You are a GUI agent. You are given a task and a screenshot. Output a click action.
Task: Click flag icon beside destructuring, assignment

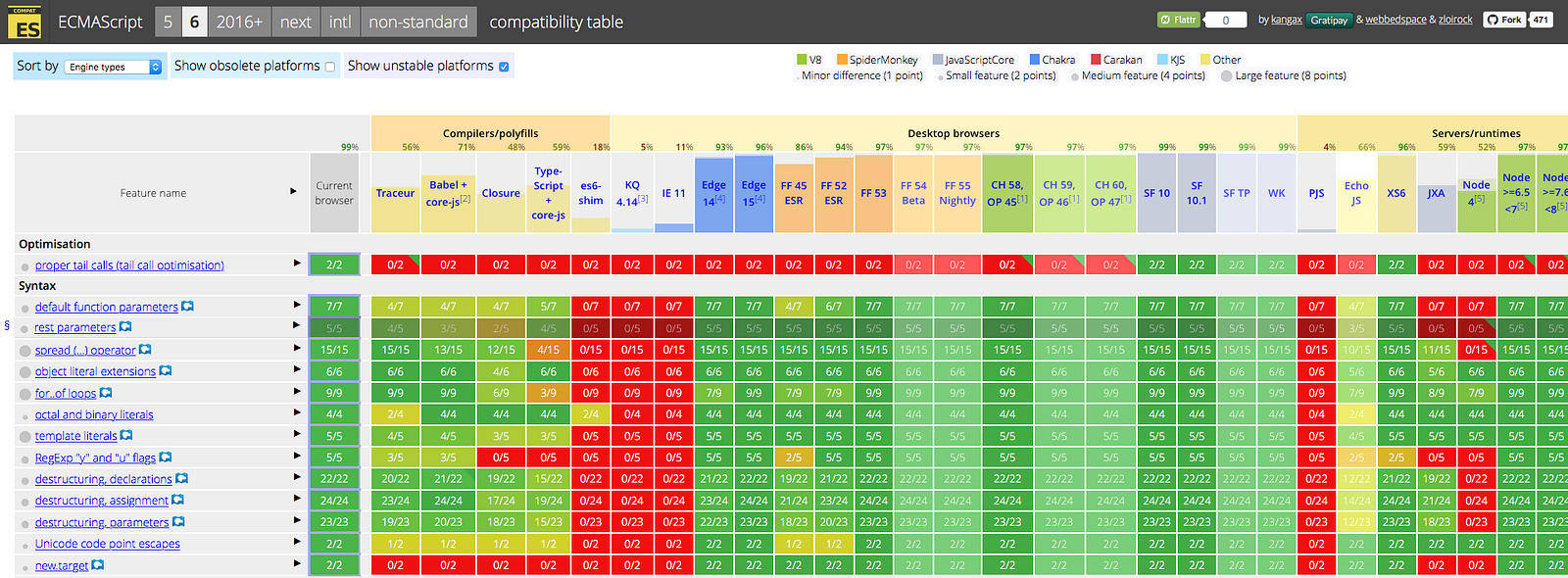pyautogui.click(x=177, y=501)
